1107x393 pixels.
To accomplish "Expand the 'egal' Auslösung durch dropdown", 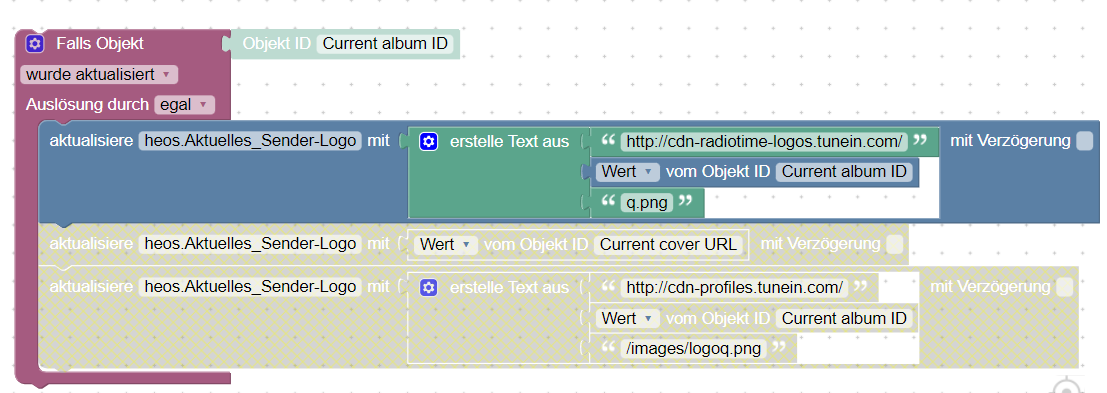I will tap(184, 105).
